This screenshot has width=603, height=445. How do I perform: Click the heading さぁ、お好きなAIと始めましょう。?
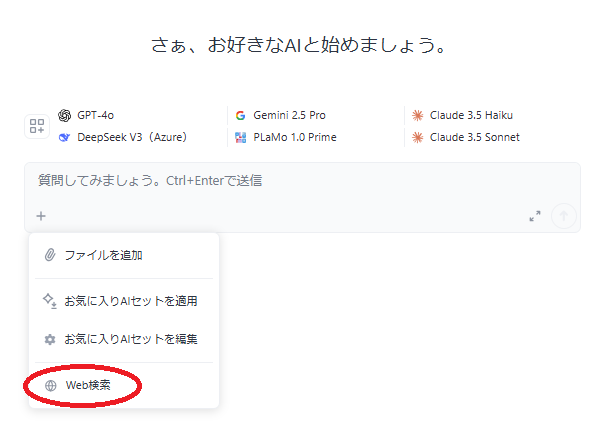(x=299, y=45)
